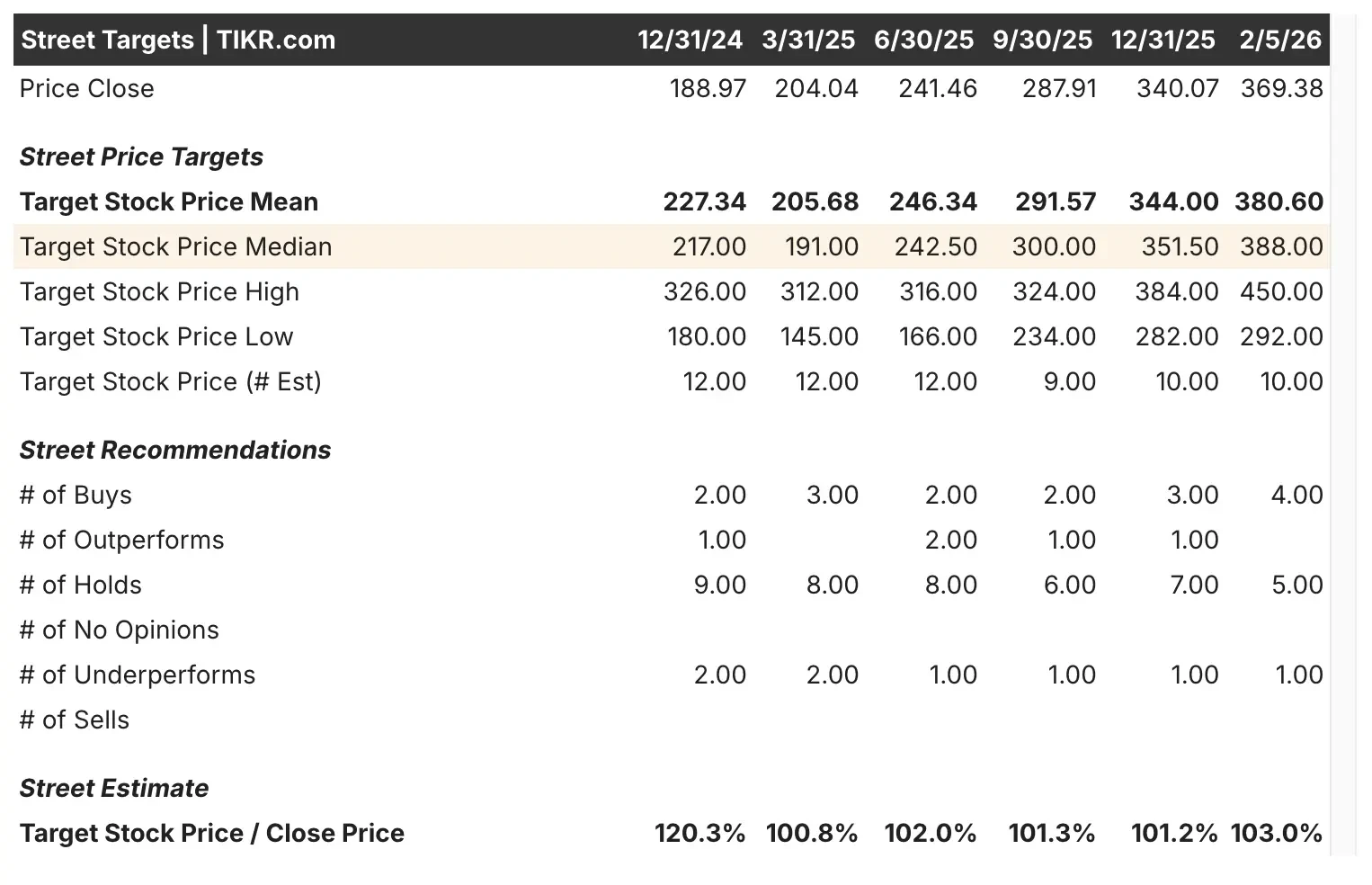Click the # of Holds row label
This screenshot has height=885, width=1372.
81,585
